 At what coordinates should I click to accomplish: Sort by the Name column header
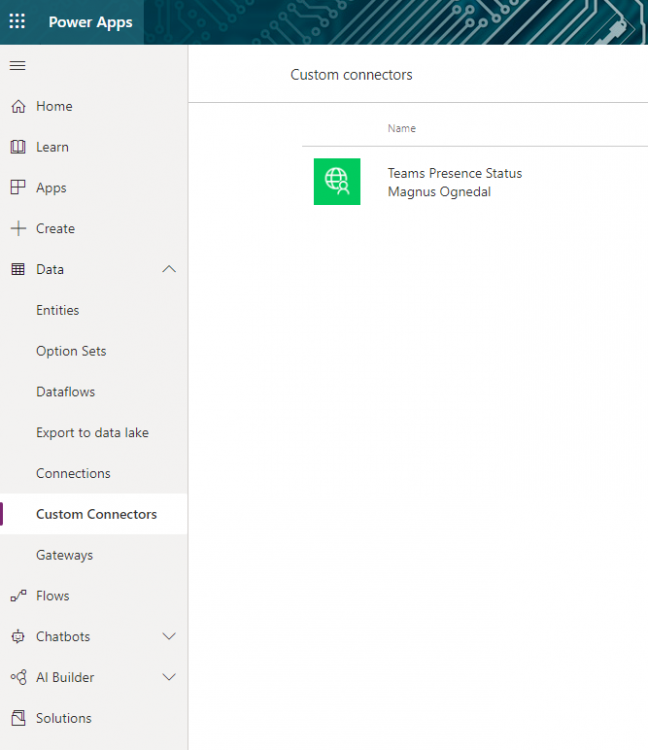pyautogui.click(x=402, y=128)
